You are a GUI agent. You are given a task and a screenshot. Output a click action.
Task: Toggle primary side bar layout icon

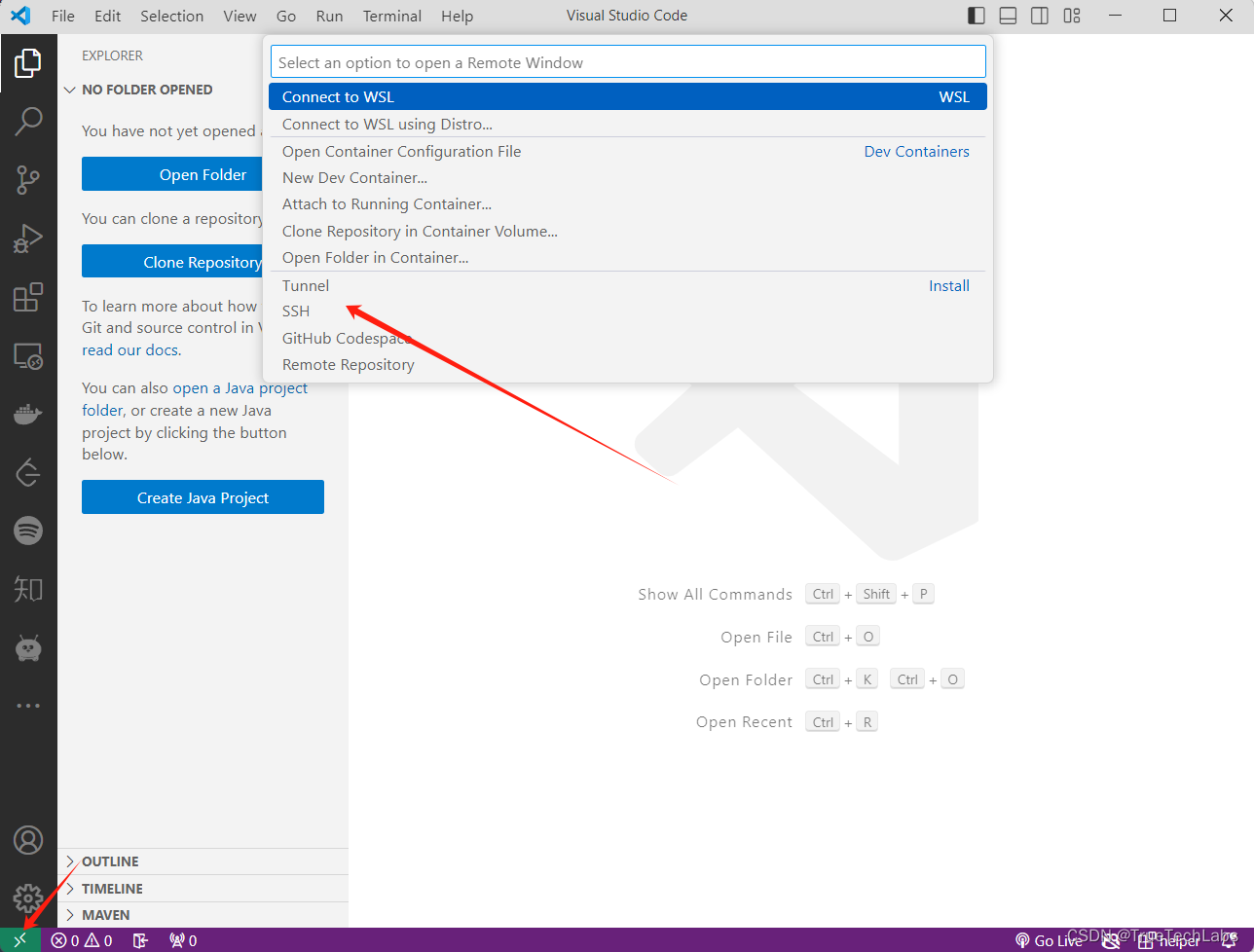[977, 16]
